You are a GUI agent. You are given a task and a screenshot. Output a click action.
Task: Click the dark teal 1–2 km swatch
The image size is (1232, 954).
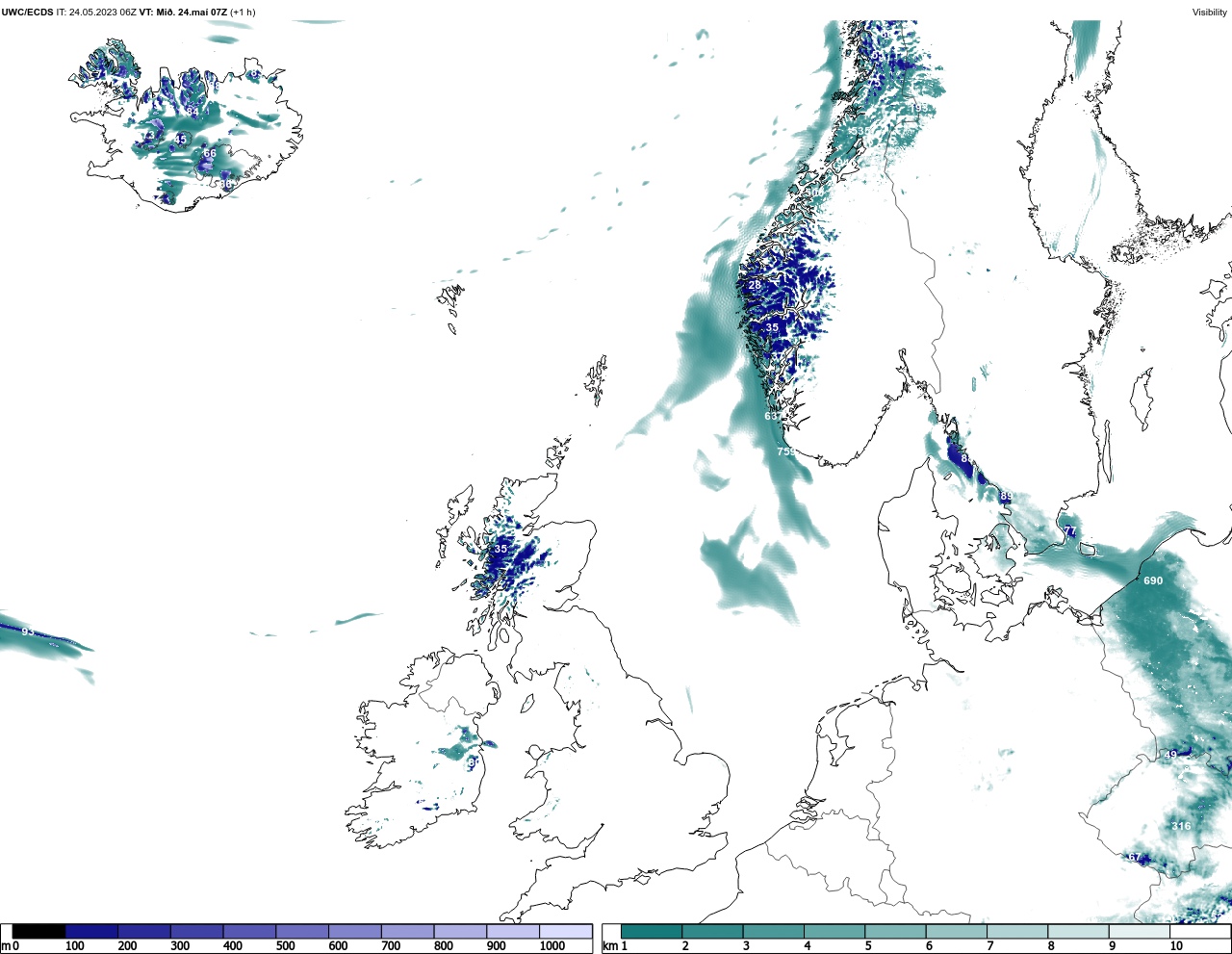pyautogui.click(x=652, y=931)
